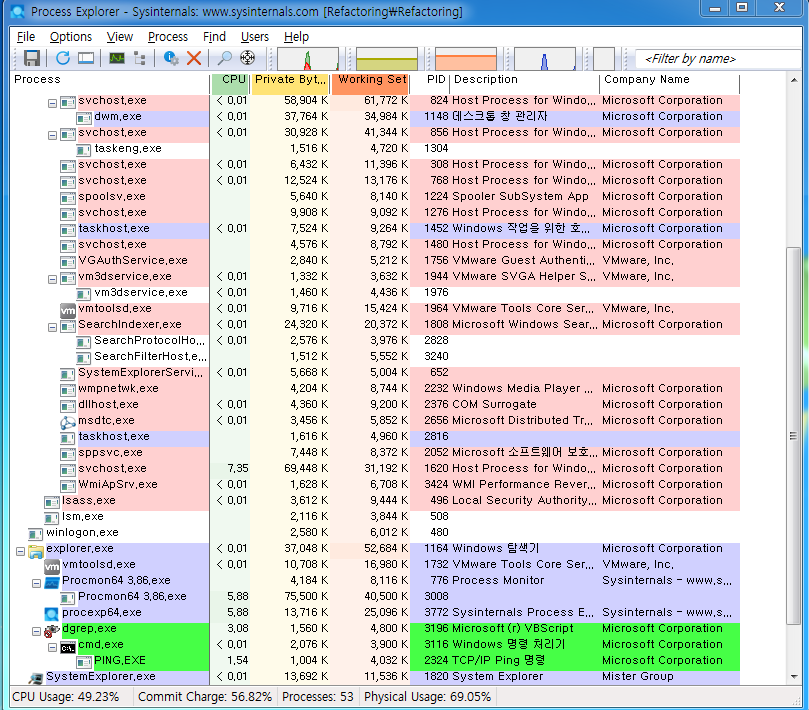Viewport: 809px width, 710px height.
Task: Click the Physical Usage 69.05% status text
Action: 427,697
